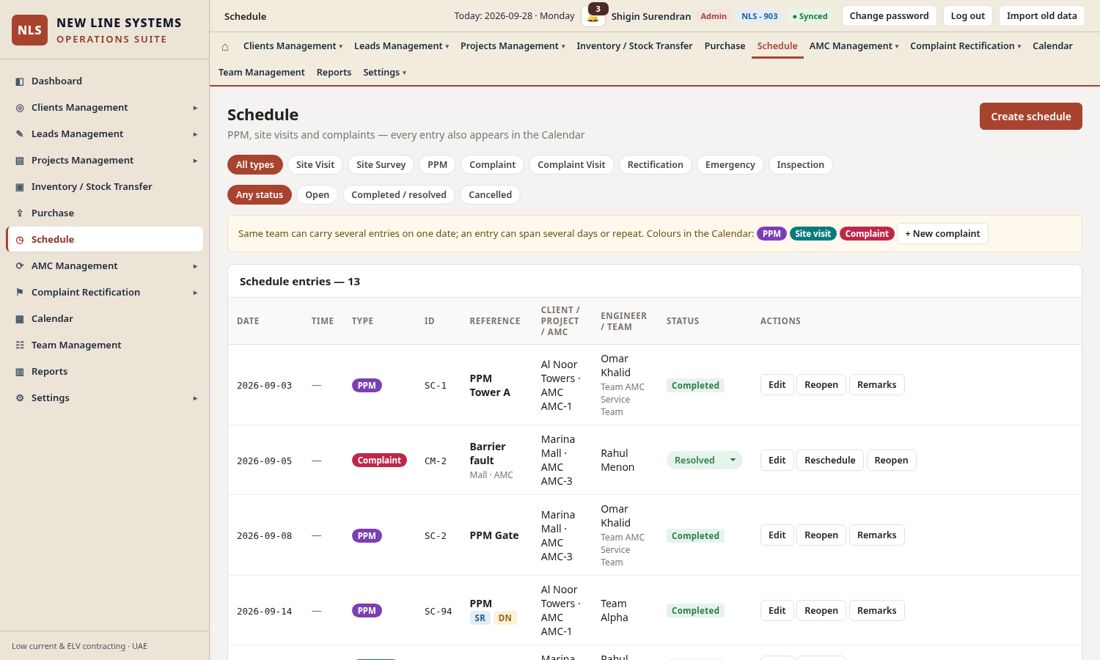
Task: Click the Complaint Rectification flag icon
Action: pos(20,292)
